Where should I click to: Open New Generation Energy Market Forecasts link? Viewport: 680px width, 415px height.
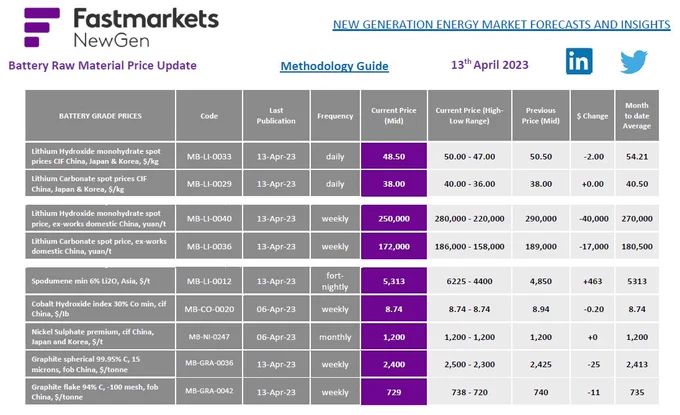501,25
